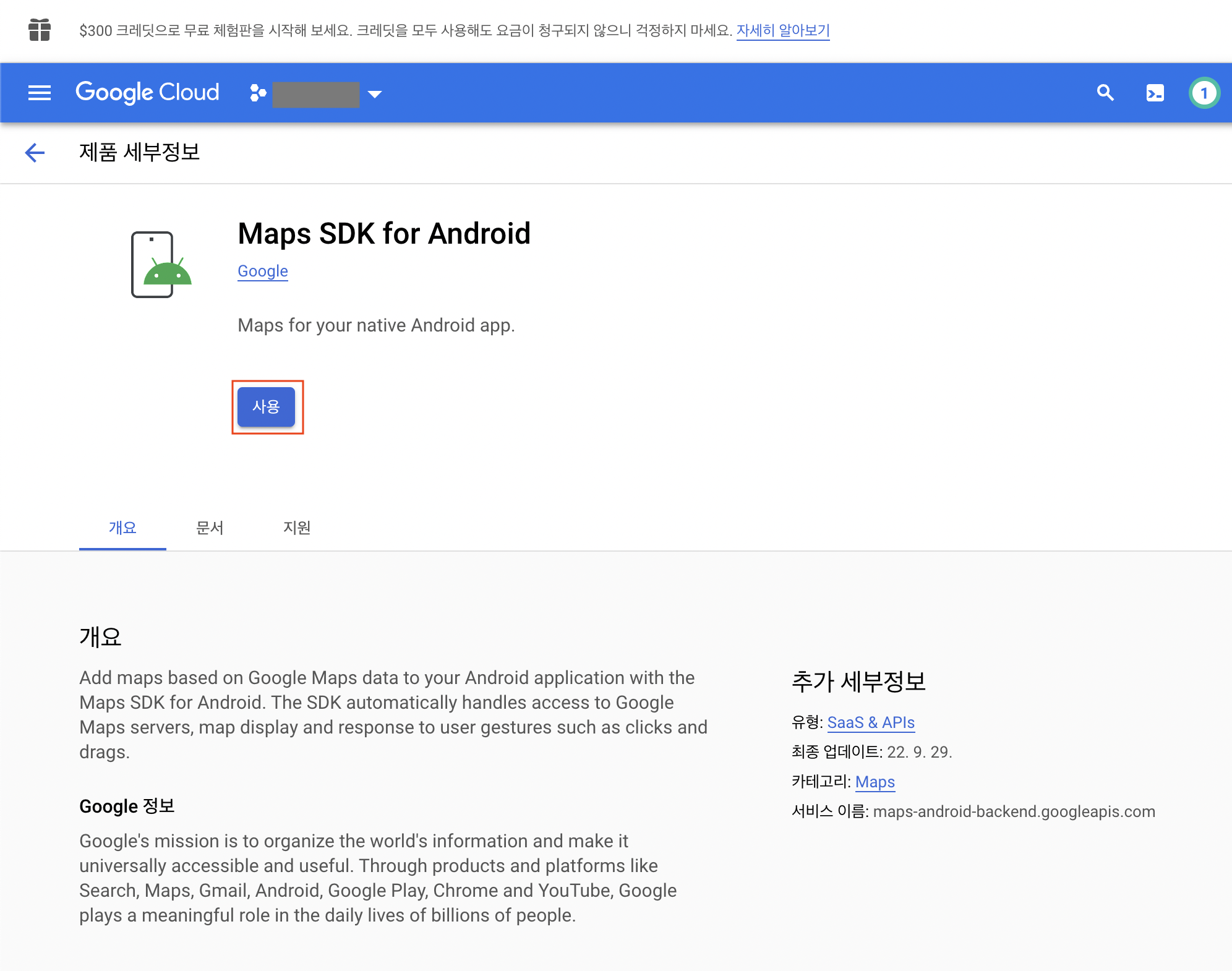This screenshot has height=971, width=1232.
Task: Open the 자세히 알아보기 link
Action: click(782, 30)
